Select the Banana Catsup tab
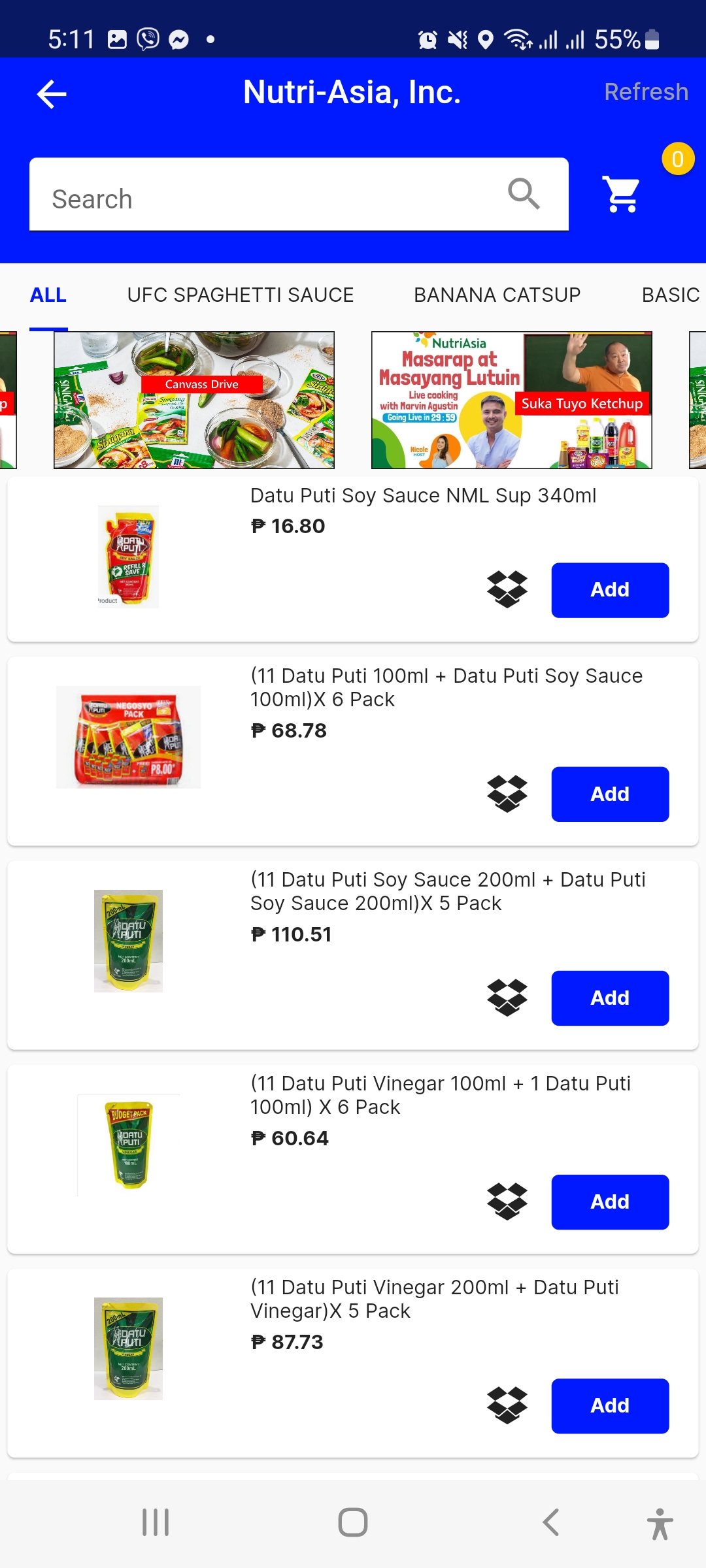This screenshot has height=1568, width=706. (x=497, y=295)
